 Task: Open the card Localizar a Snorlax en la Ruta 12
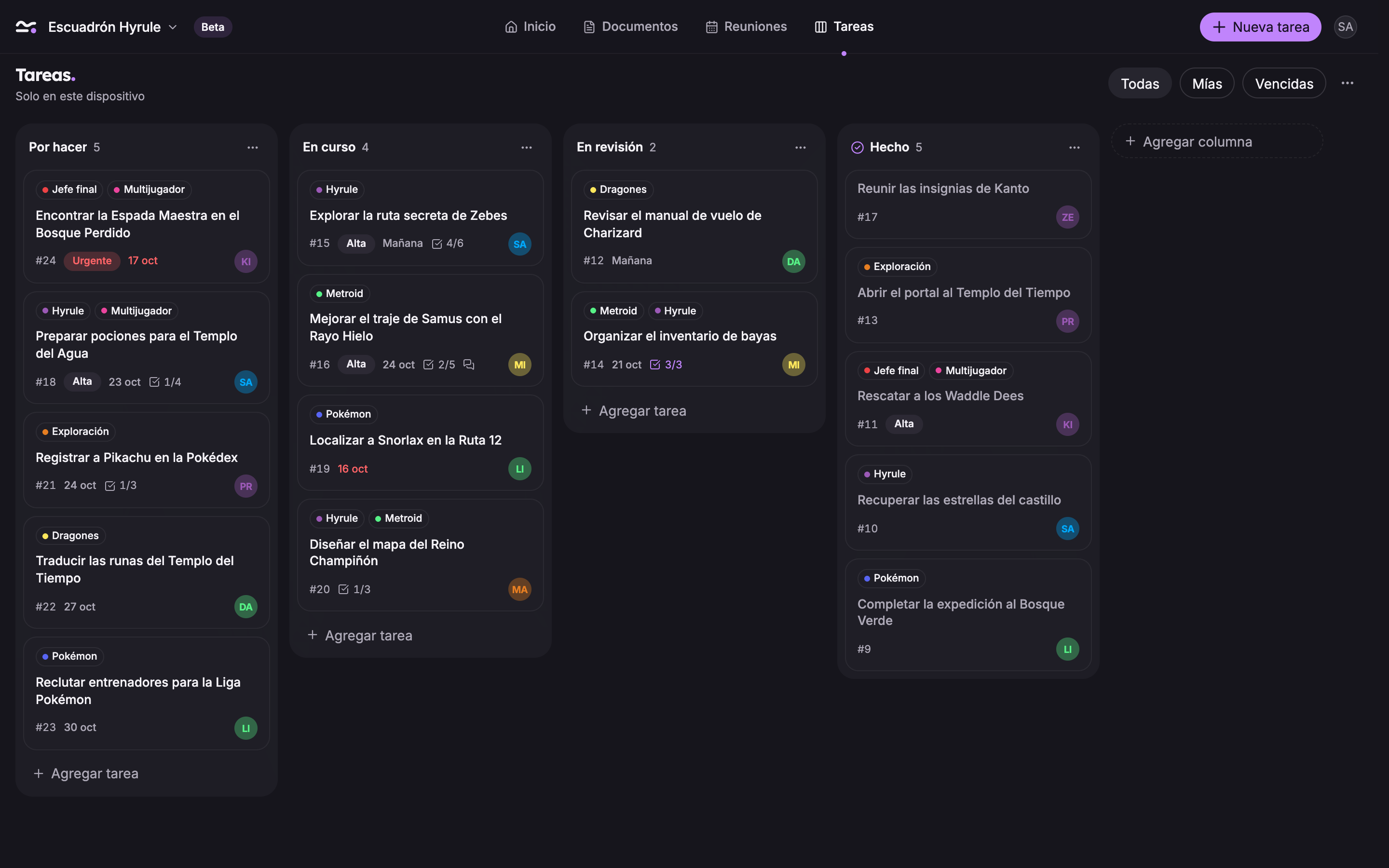pos(420,442)
